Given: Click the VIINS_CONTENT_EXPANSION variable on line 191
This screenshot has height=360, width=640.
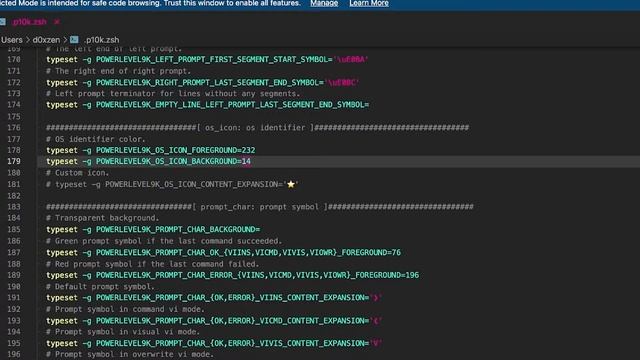Looking at the screenshot, I should tap(230, 298).
